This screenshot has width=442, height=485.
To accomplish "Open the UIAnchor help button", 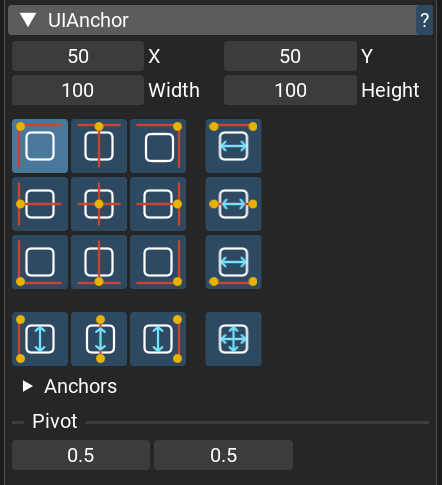I will coord(424,20).
